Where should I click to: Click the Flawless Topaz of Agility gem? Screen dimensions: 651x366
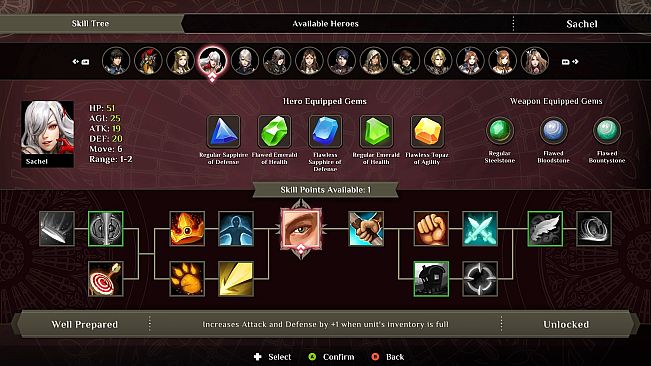[427, 132]
